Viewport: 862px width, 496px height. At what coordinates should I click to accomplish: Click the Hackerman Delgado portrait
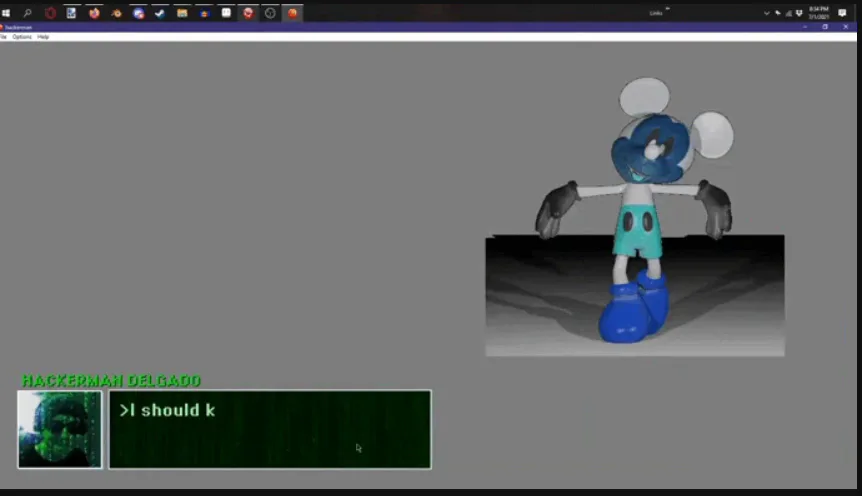[x=59, y=429]
